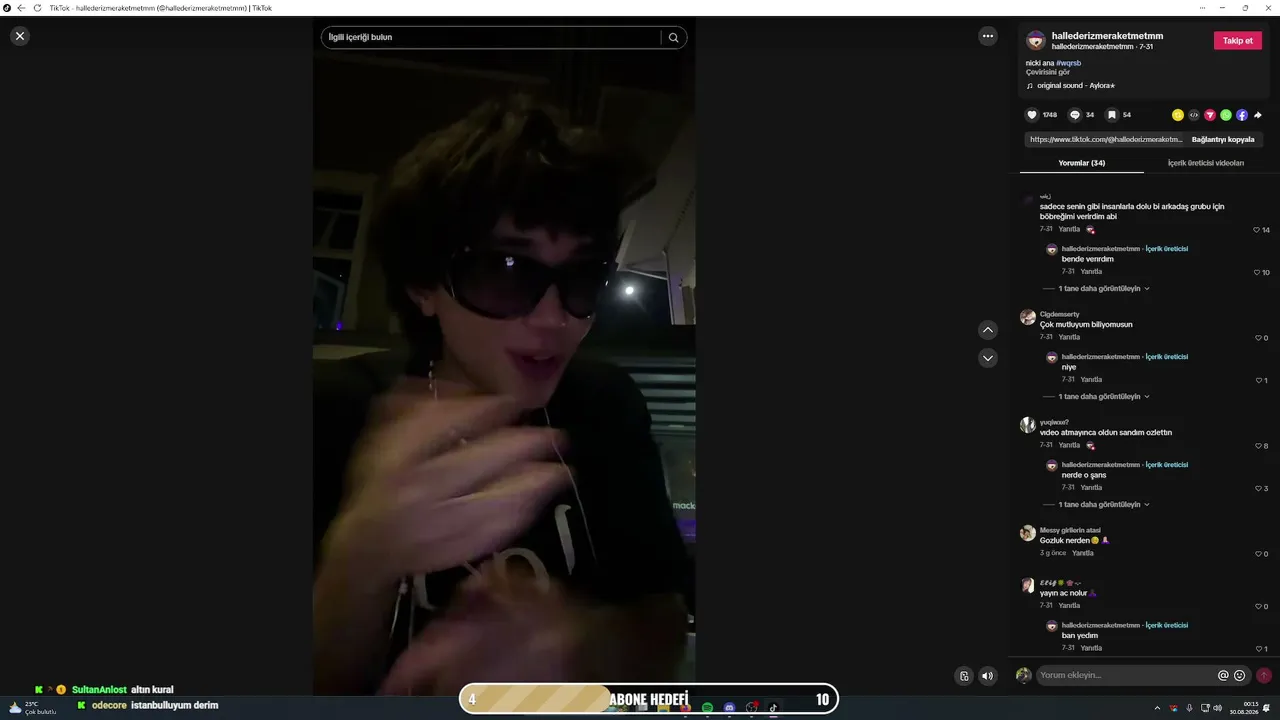The image size is (1280, 720).
Task: Switch to Yorumlar (34) tab
Action: 1082,163
